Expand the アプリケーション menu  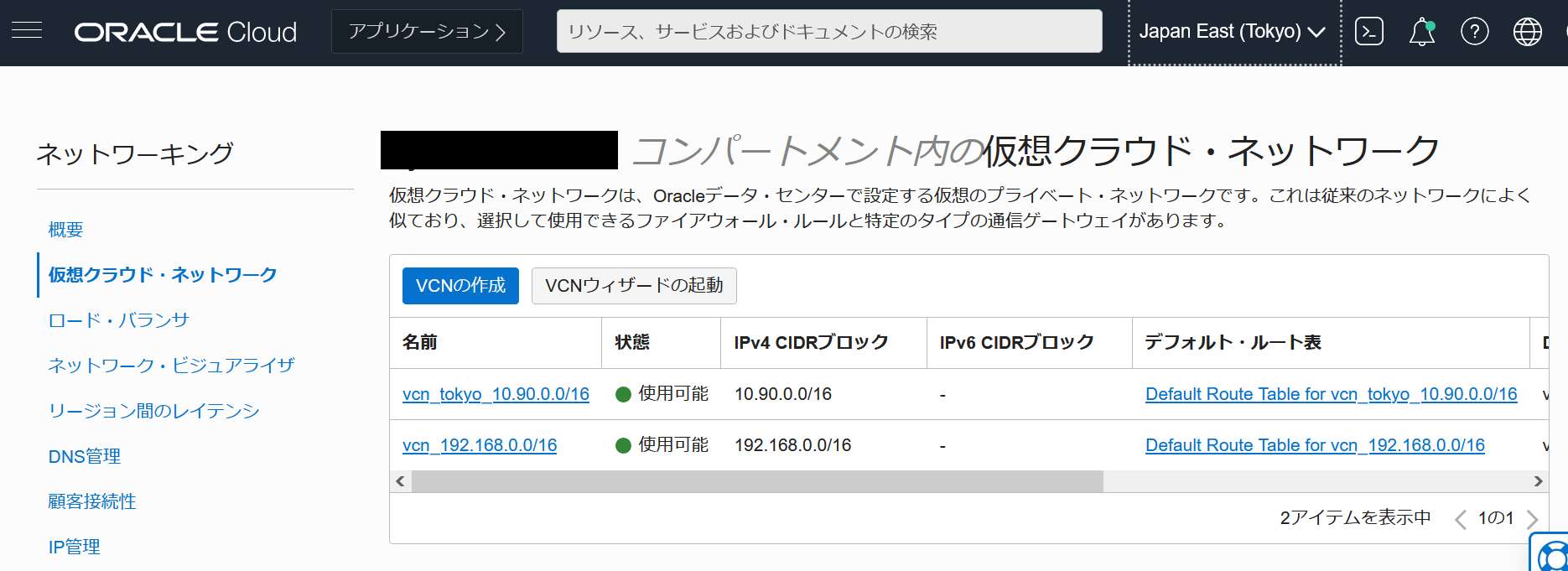point(427,32)
